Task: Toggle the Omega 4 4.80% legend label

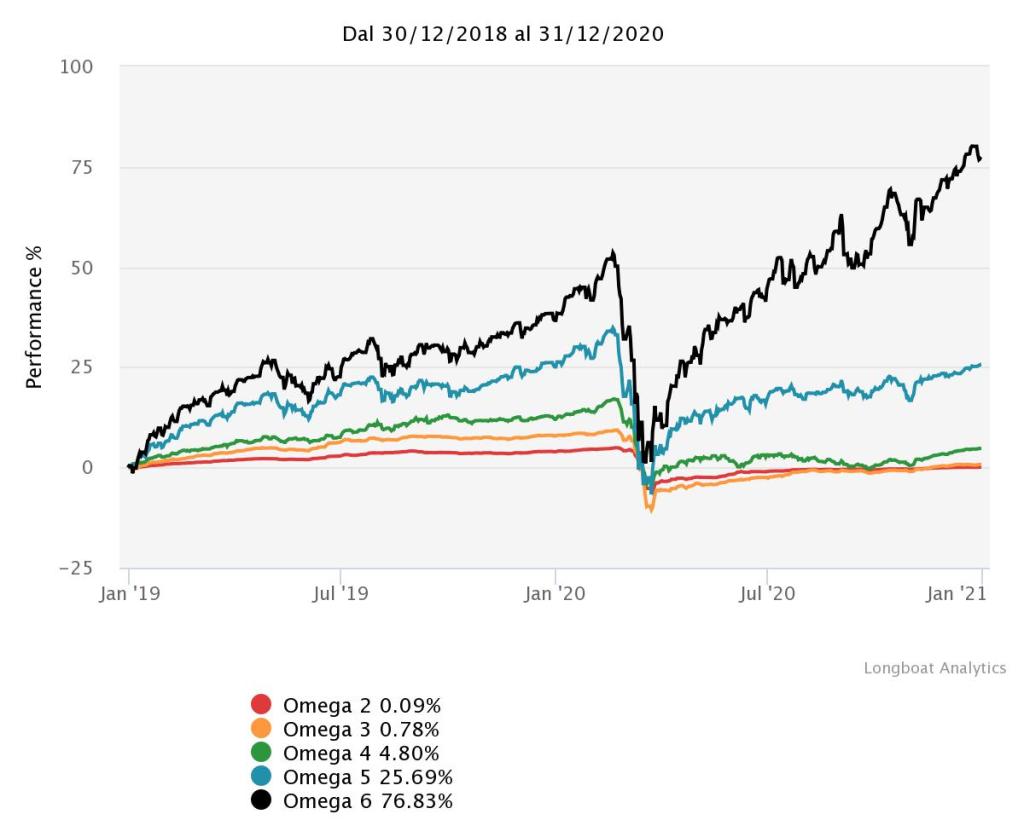Action: (361, 752)
